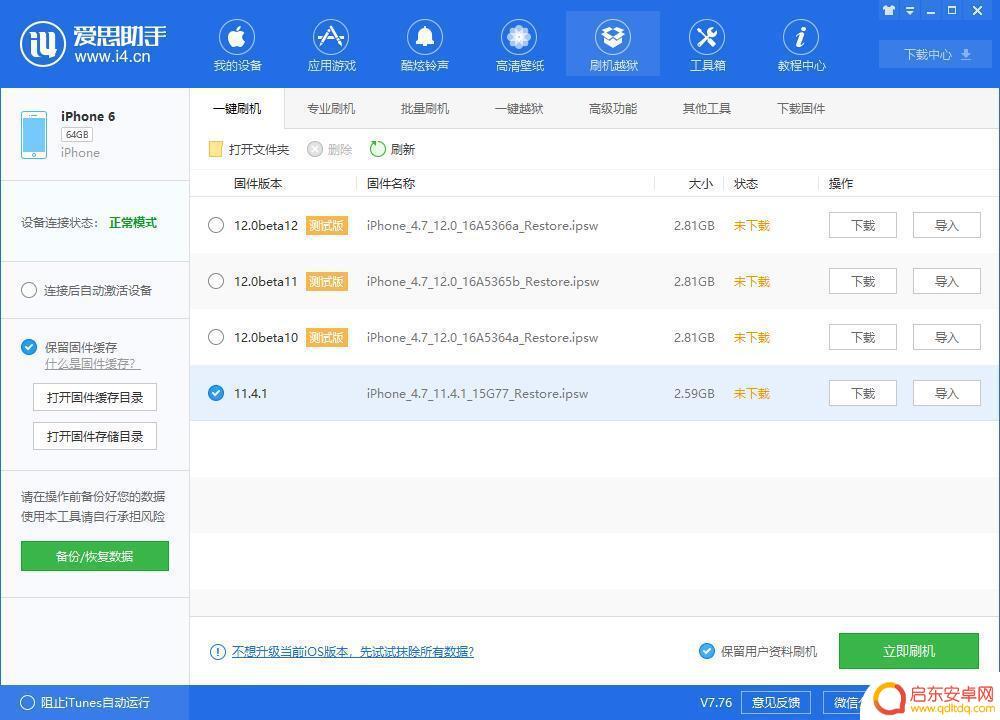Click the 64GB storage badge

(77, 135)
